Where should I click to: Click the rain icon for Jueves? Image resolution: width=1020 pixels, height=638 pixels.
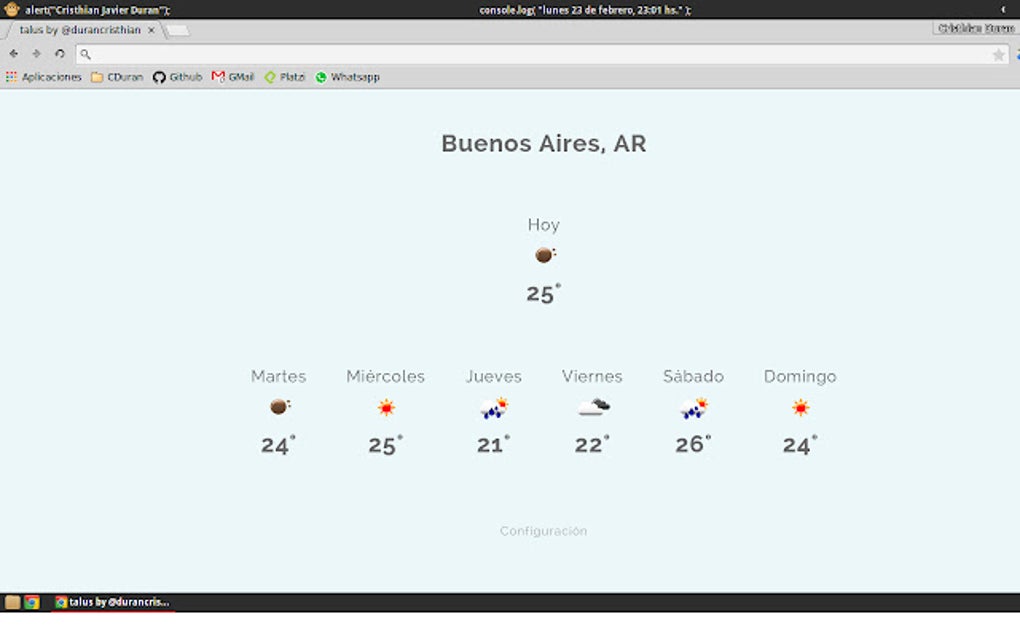click(x=493, y=407)
